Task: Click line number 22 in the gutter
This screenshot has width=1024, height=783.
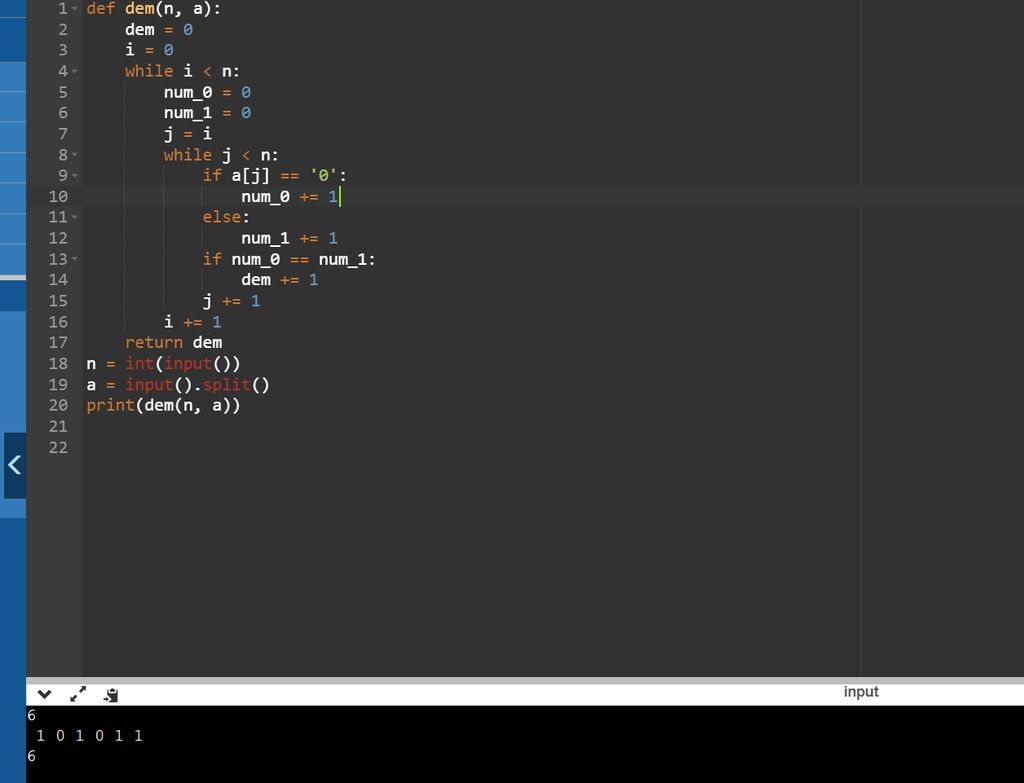Action: pos(58,447)
